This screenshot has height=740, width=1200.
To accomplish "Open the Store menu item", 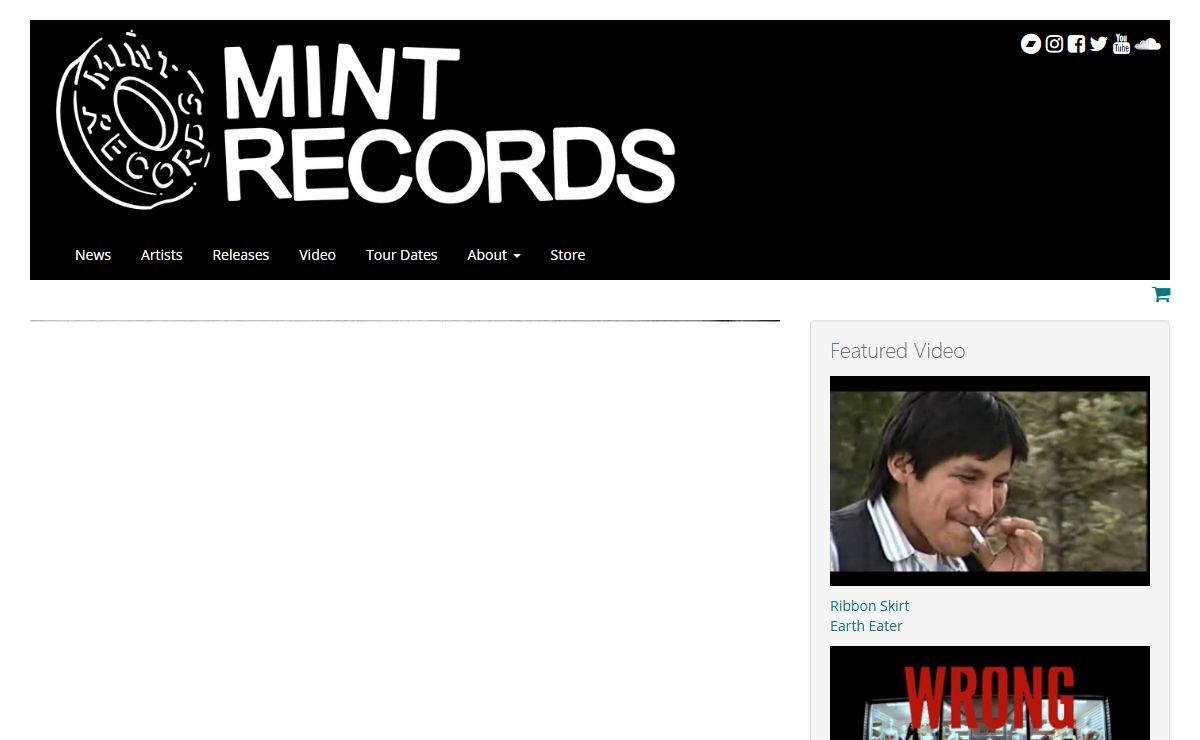I will point(568,255).
